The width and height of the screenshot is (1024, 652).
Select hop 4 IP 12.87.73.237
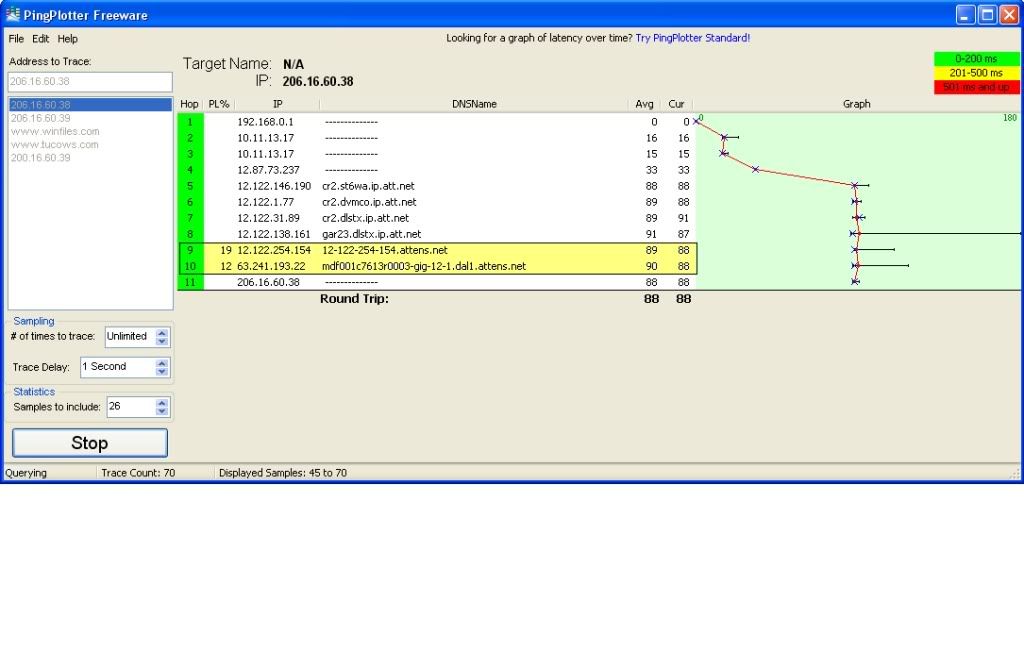pos(268,170)
